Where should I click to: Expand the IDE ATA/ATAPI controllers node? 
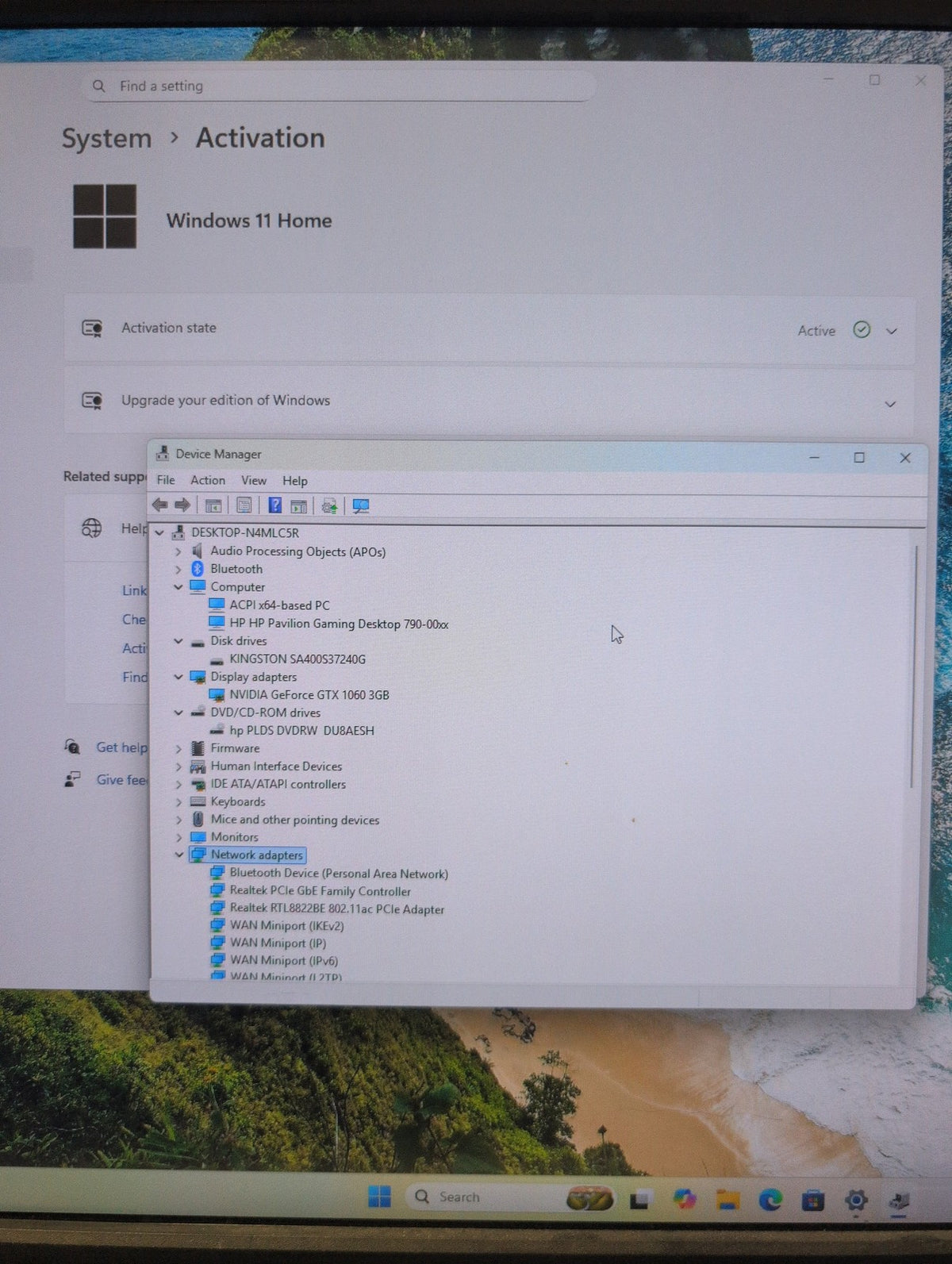click(178, 785)
